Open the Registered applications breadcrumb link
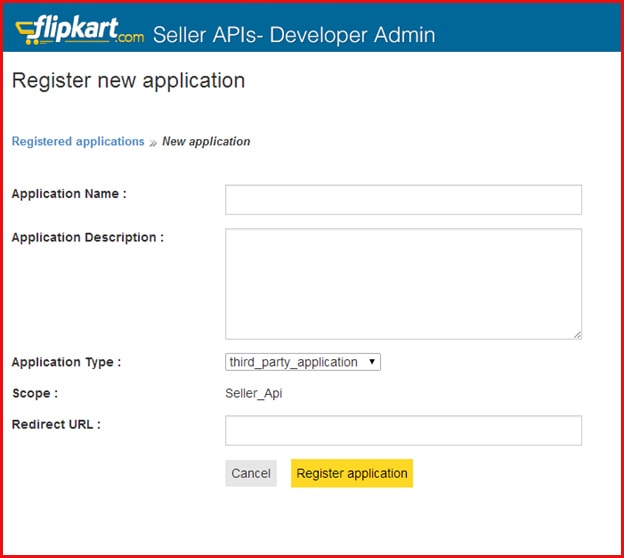The image size is (624, 558). pos(78,141)
